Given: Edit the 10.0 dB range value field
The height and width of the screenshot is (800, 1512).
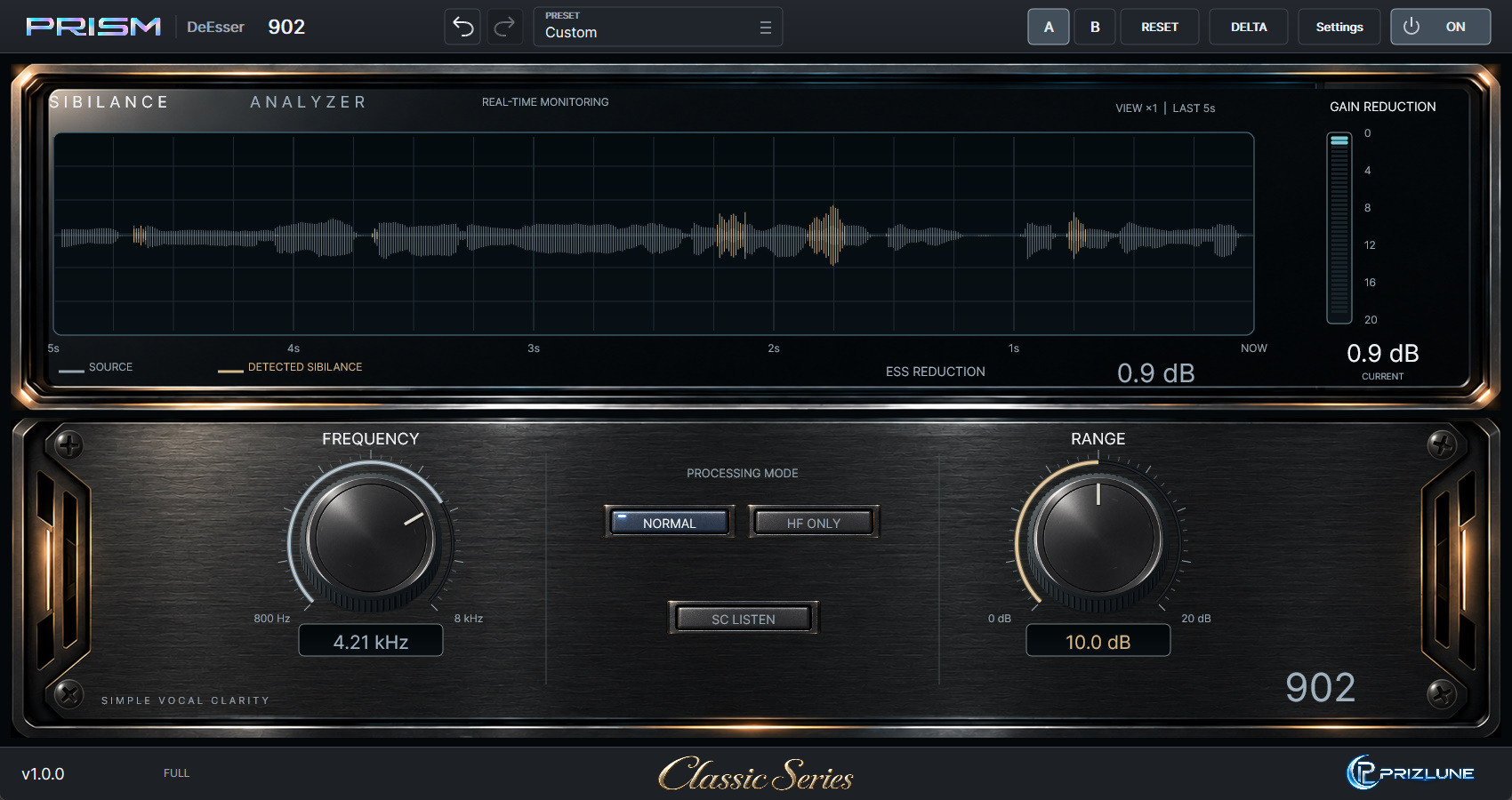Looking at the screenshot, I should point(1098,641).
